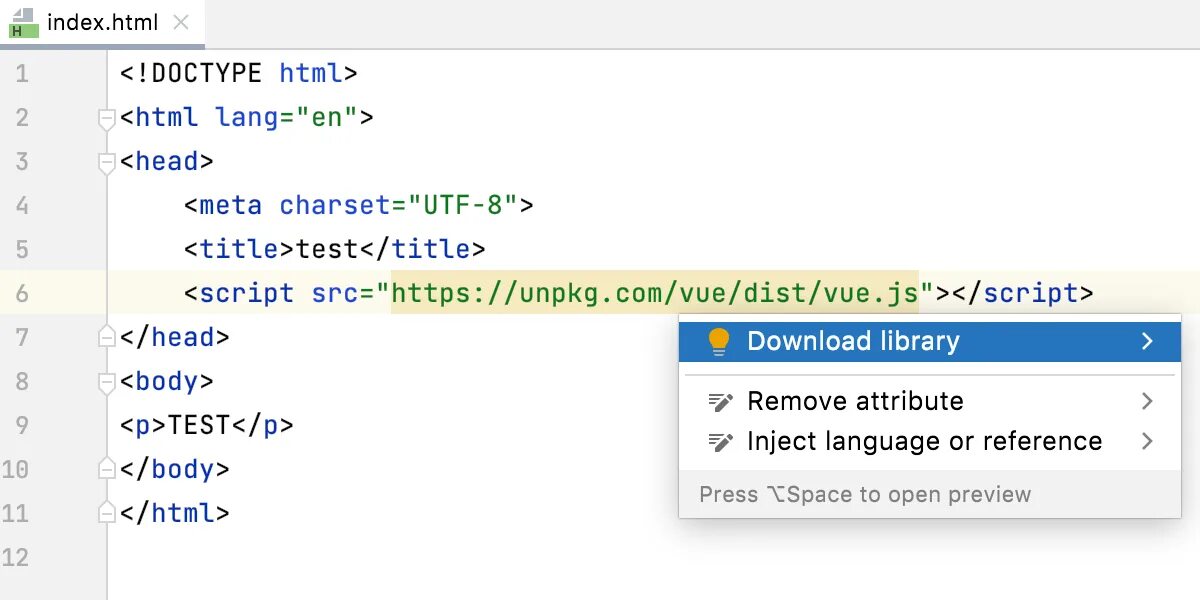Collapse the body tag fold marker on line 8
The height and width of the screenshot is (600, 1200).
pos(107,383)
